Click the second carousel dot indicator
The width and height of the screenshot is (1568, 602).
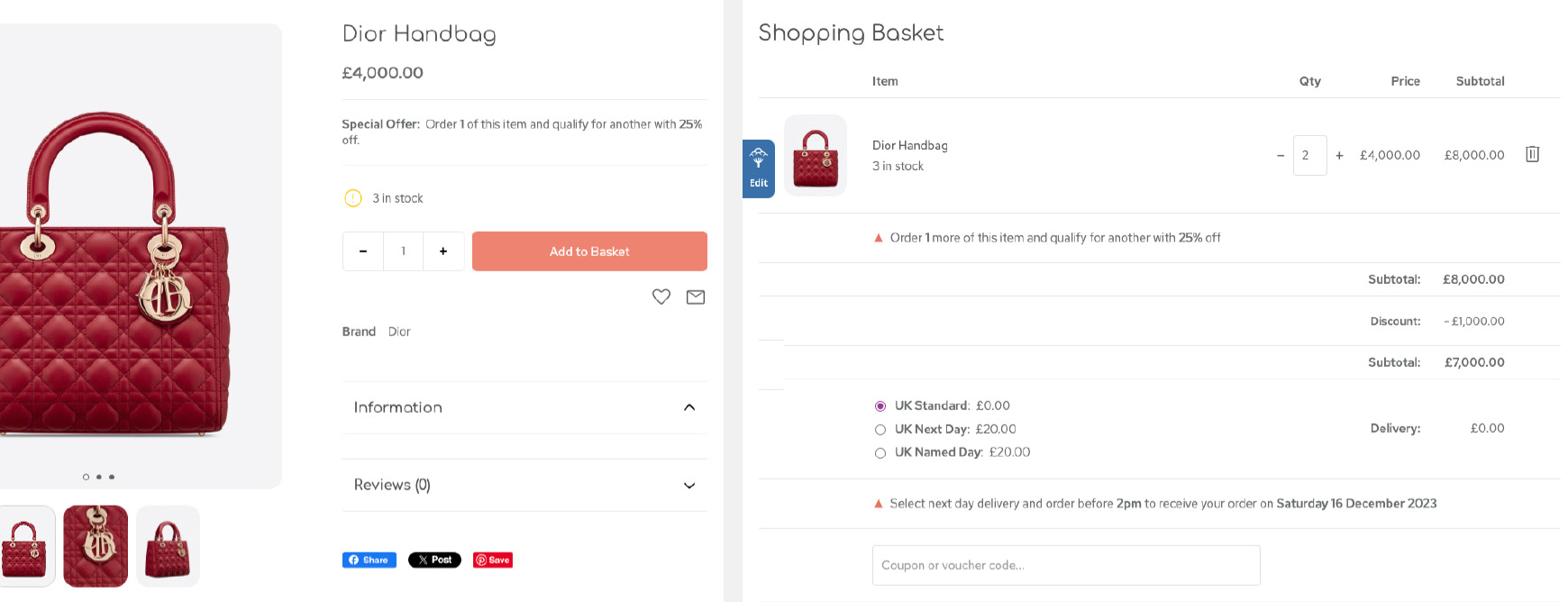(99, 477)
